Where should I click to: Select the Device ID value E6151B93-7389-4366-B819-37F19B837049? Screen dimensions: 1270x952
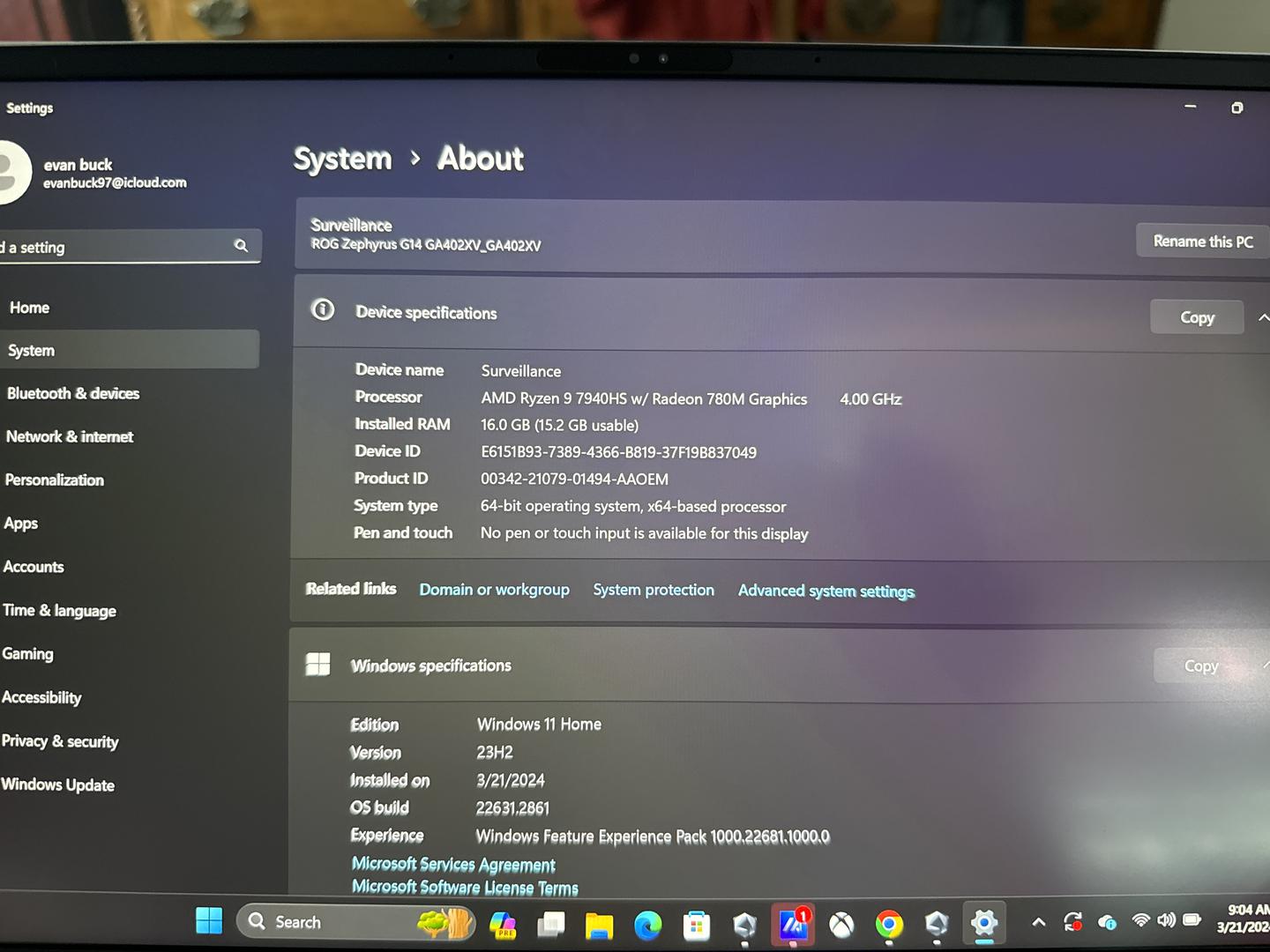pos(618,452)
